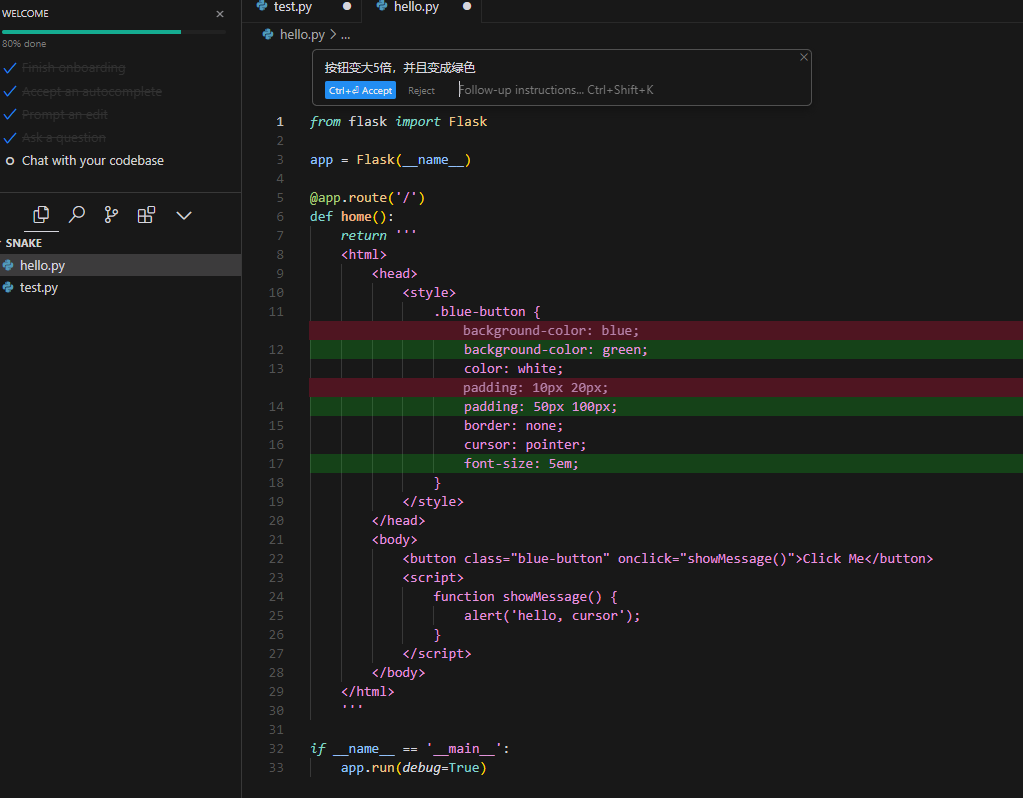Click the 80% onboarding progress bar
1023x798 pixels.
pyautogui.click(x=113, y=32)
